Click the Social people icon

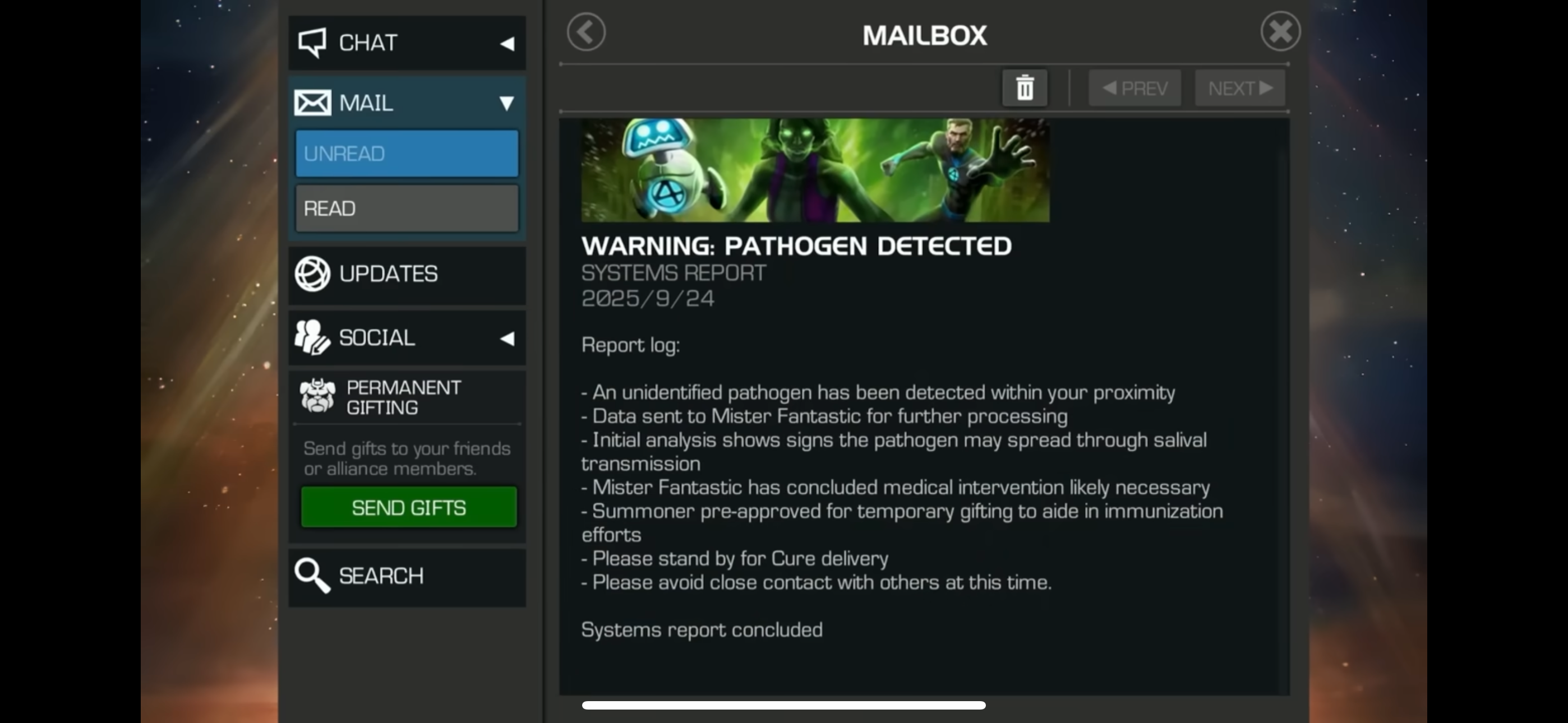312,338
